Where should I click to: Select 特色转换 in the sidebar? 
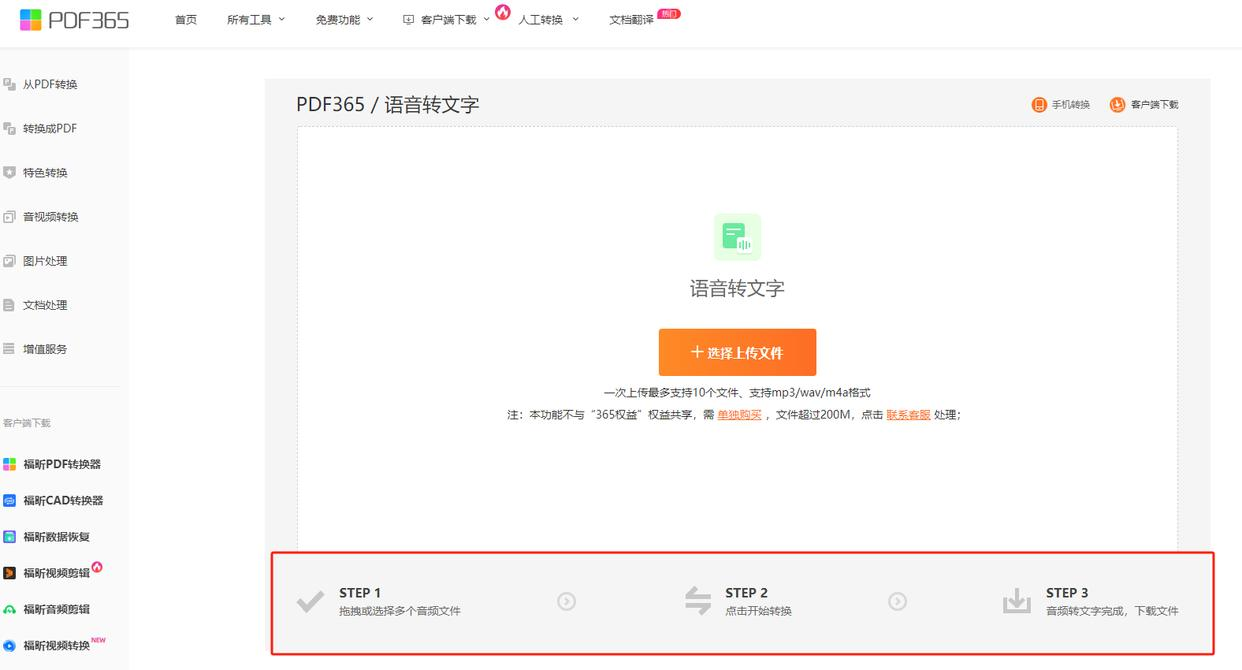click(x=45, y=173)
